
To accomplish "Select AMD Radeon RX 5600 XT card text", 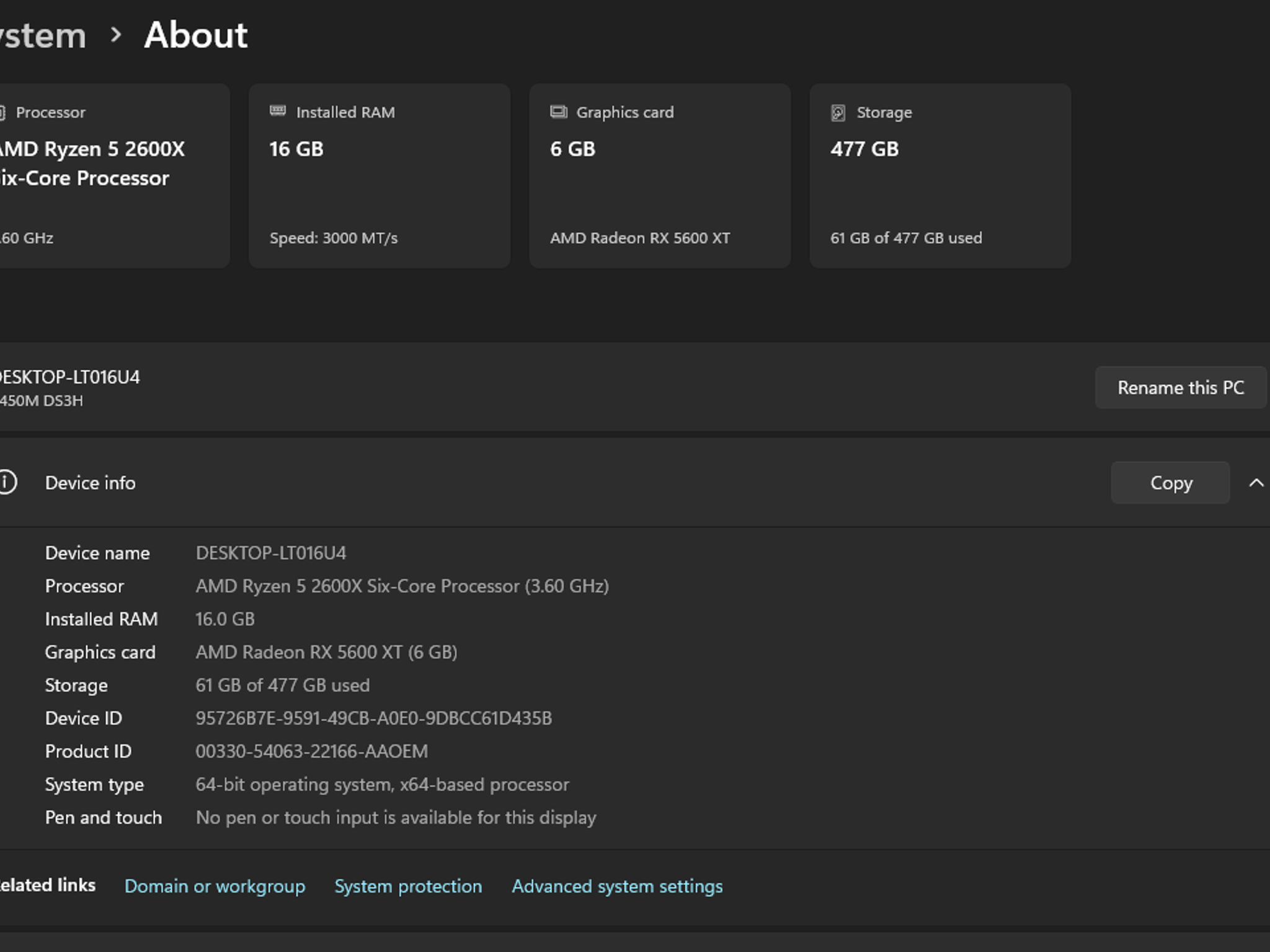I will click(640, 238).
